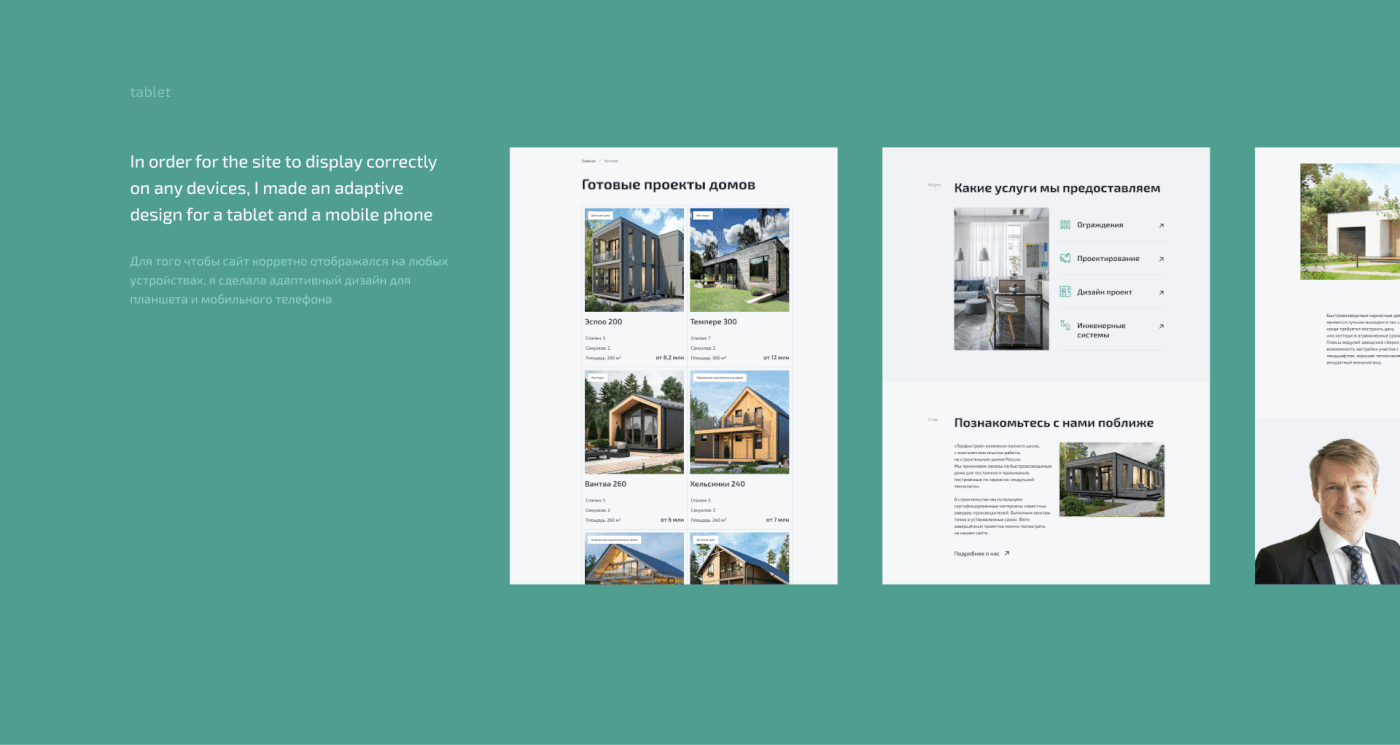
Task: Click the arrow icon after Подробнее о нас
Action: (1007, 553)
